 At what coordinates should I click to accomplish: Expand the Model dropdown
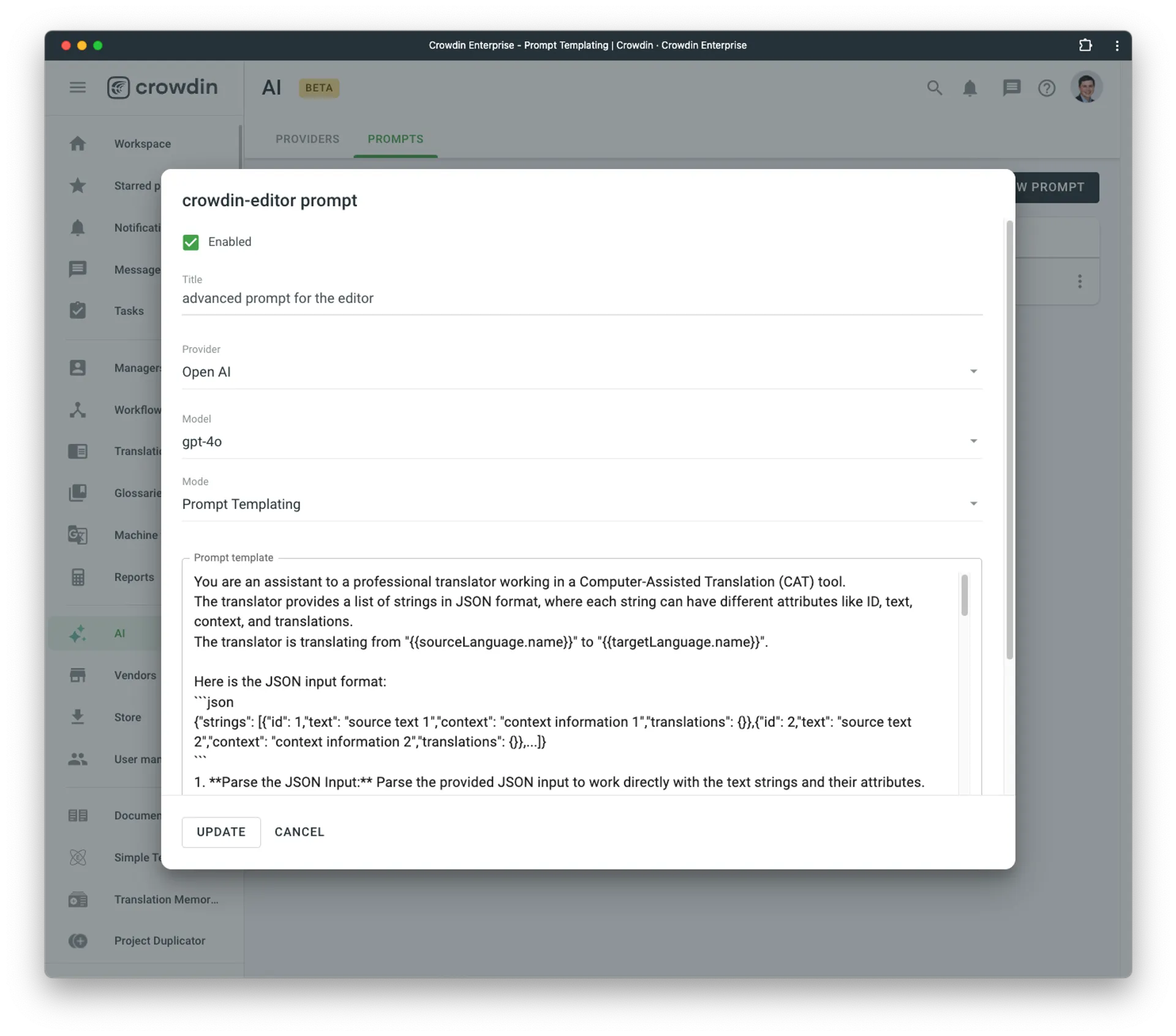coord(971,441)
